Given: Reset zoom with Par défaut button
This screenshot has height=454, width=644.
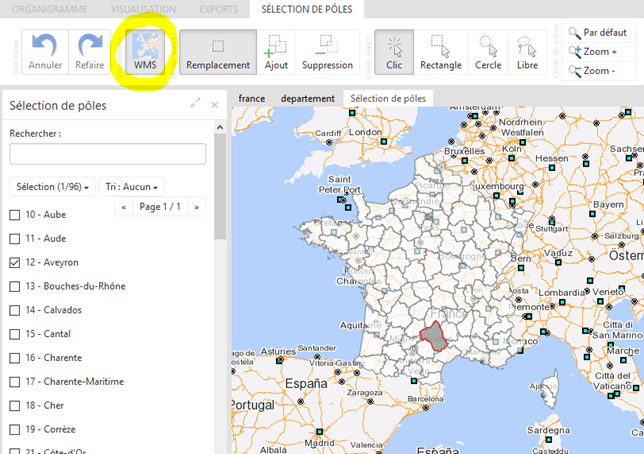Looking at the screenshot, I should coord(598,32).
